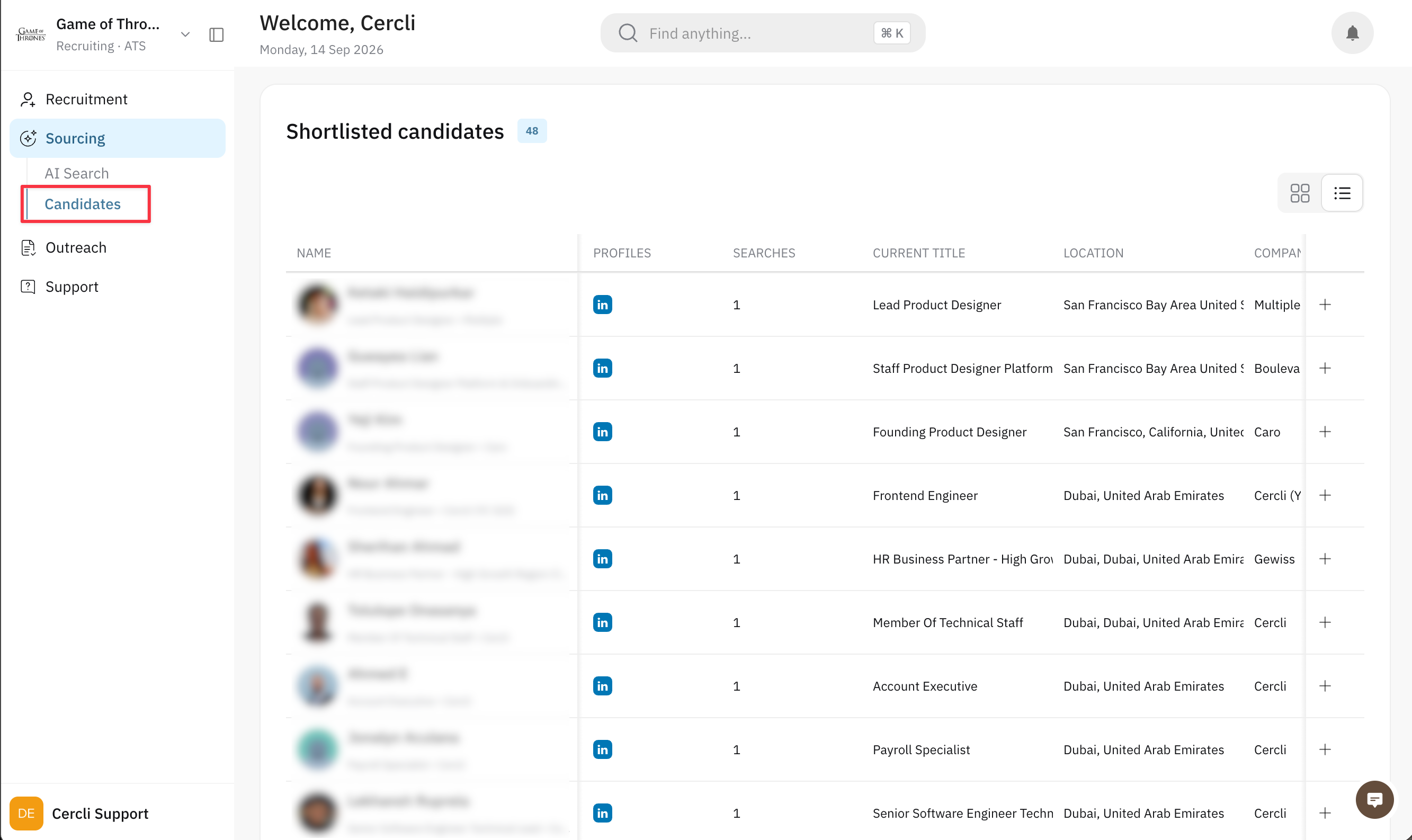Screen dimensions: 1412x840
Task: Click plus icon on Frontend Engineer row
Action: click(1325, 495)
